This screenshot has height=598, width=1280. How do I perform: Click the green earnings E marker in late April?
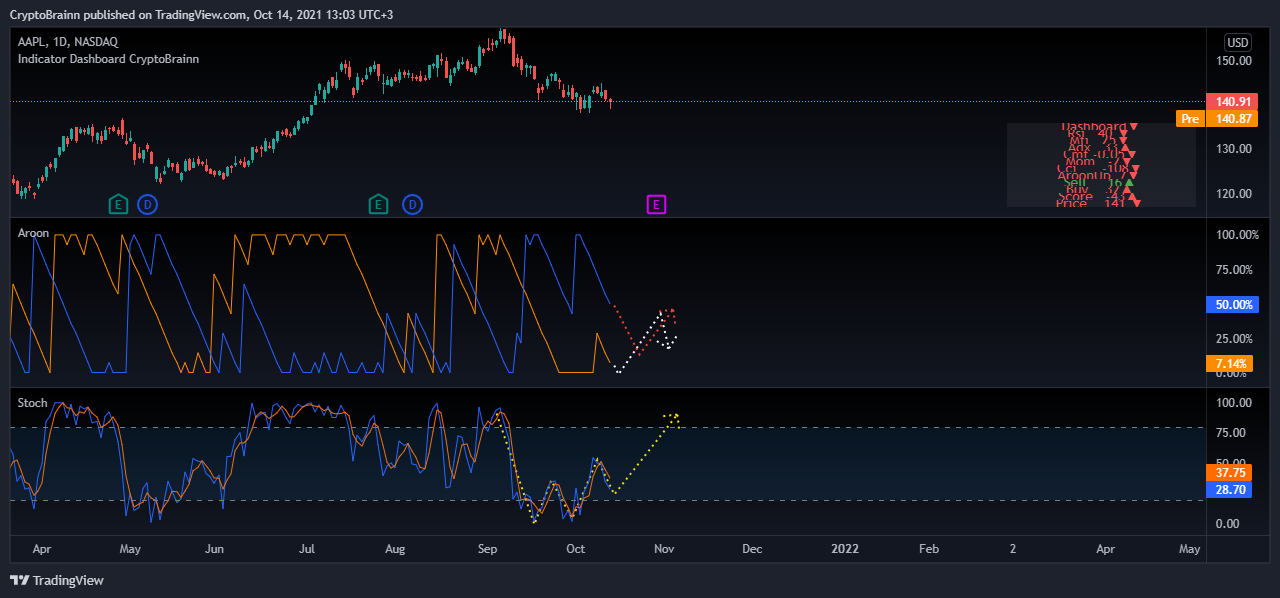[x=118, y=205]
